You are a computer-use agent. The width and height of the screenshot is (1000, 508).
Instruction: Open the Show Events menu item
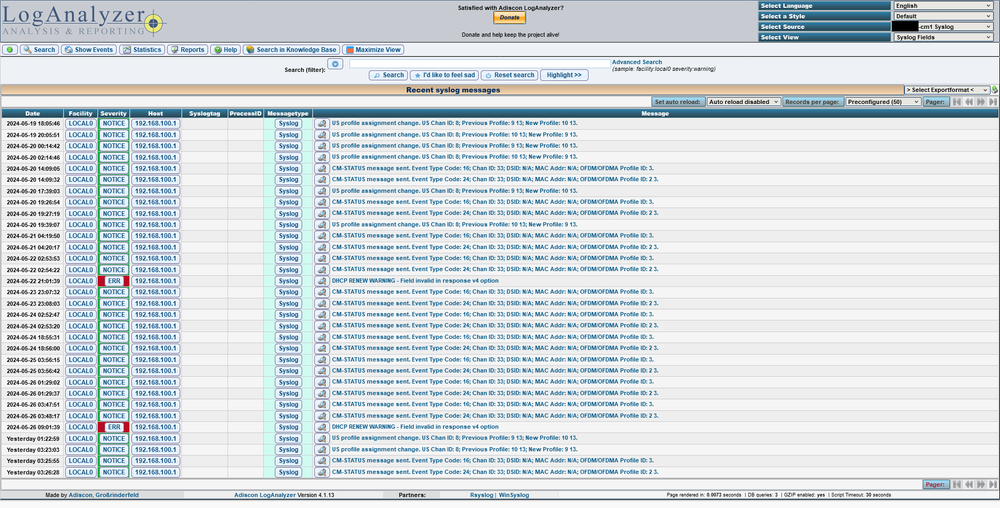click(89, 50)
